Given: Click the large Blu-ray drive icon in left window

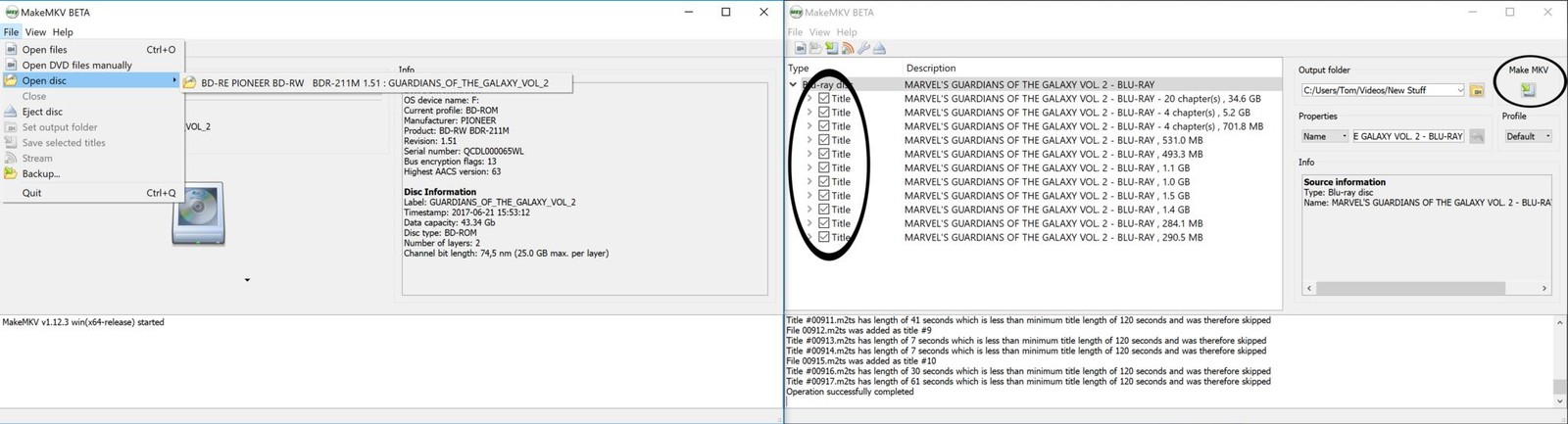Looking at the screenshot, I should coord(198,213).
